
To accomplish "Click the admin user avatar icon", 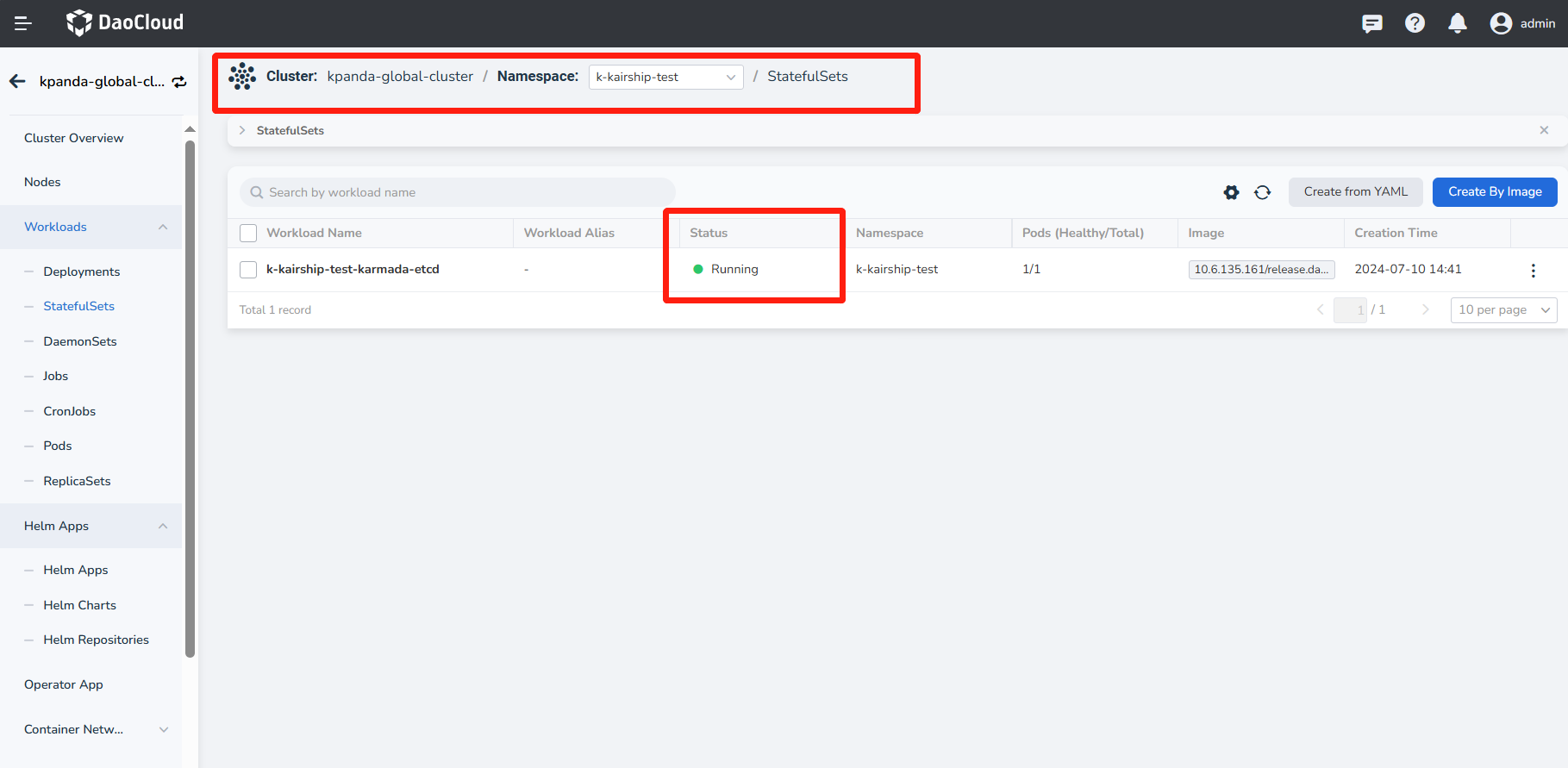I will [1501, 23].
